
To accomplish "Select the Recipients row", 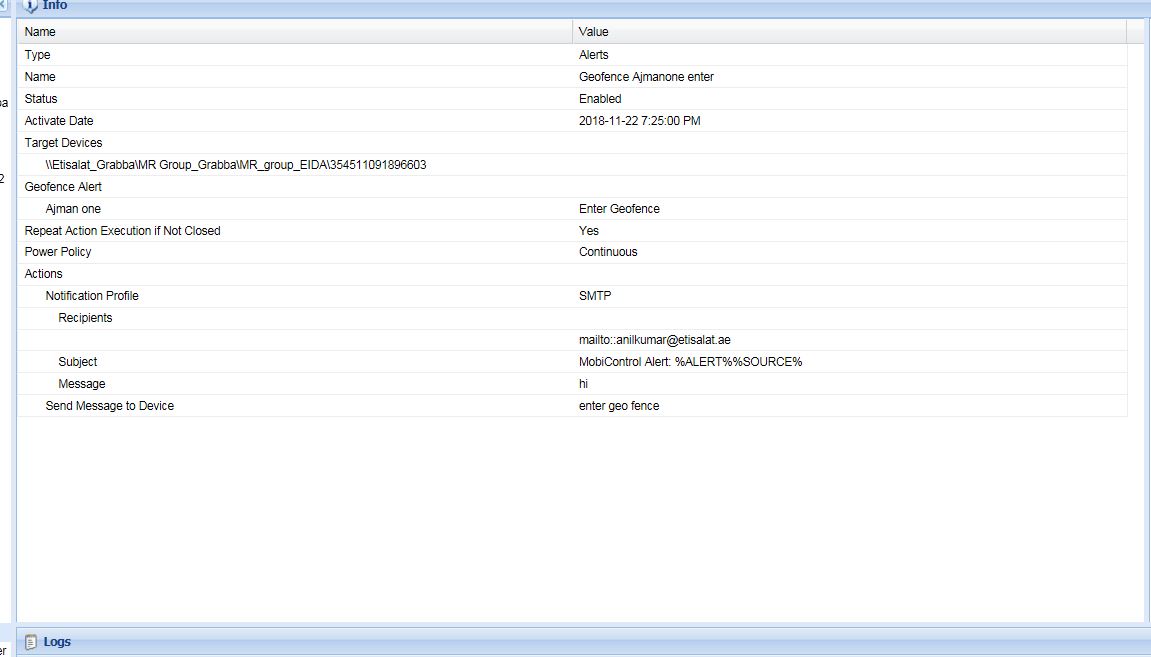I will (x=85, y=318).
